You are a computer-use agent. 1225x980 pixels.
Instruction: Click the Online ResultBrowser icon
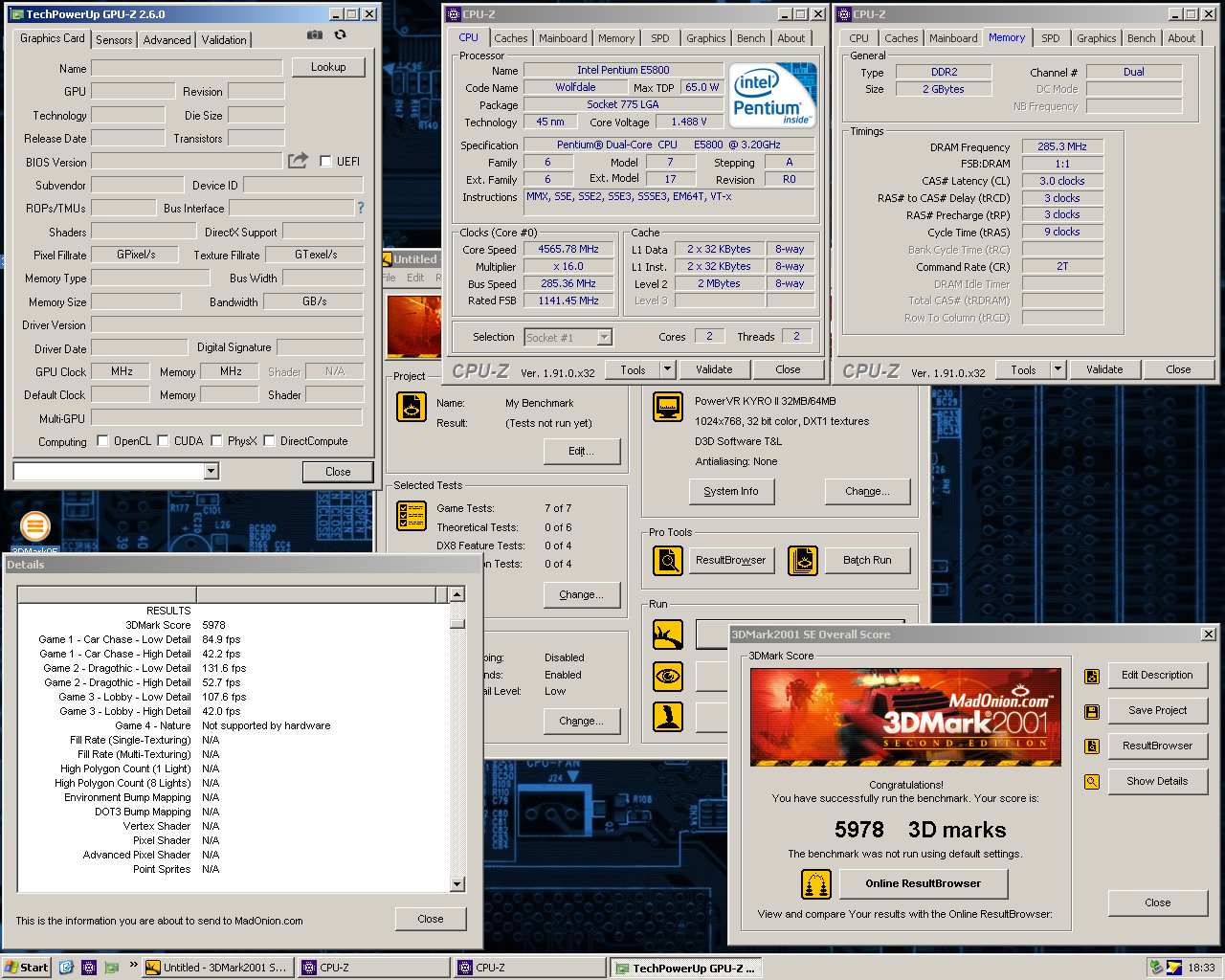click(x=816, y=883)
